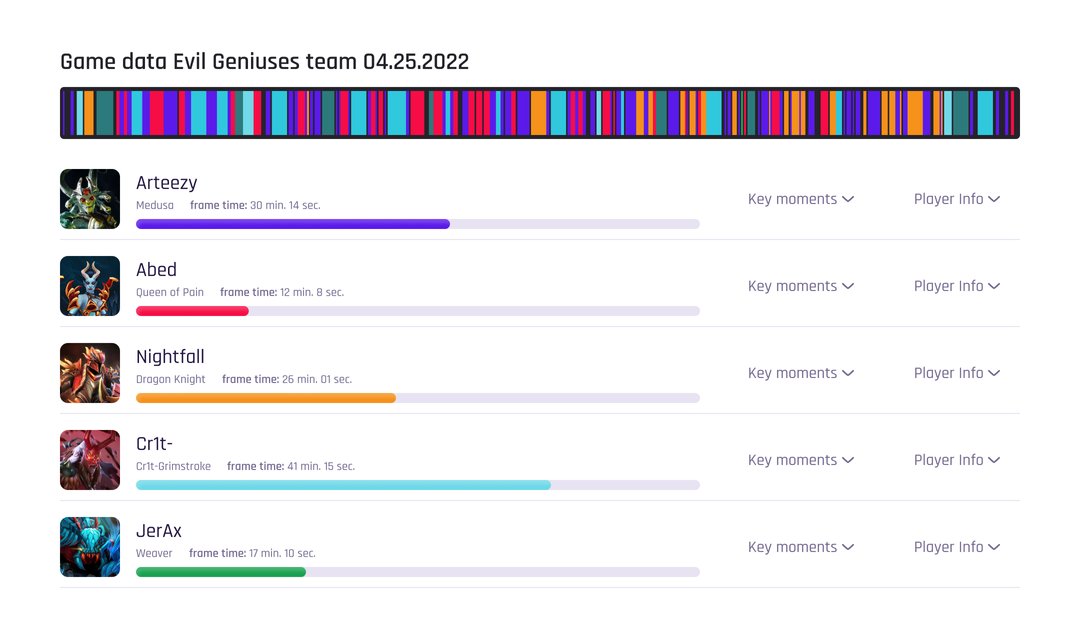Screen dimensions: 1080x640
Task: Show Key moments for Nightfall
Action: [x=801, y=373]
